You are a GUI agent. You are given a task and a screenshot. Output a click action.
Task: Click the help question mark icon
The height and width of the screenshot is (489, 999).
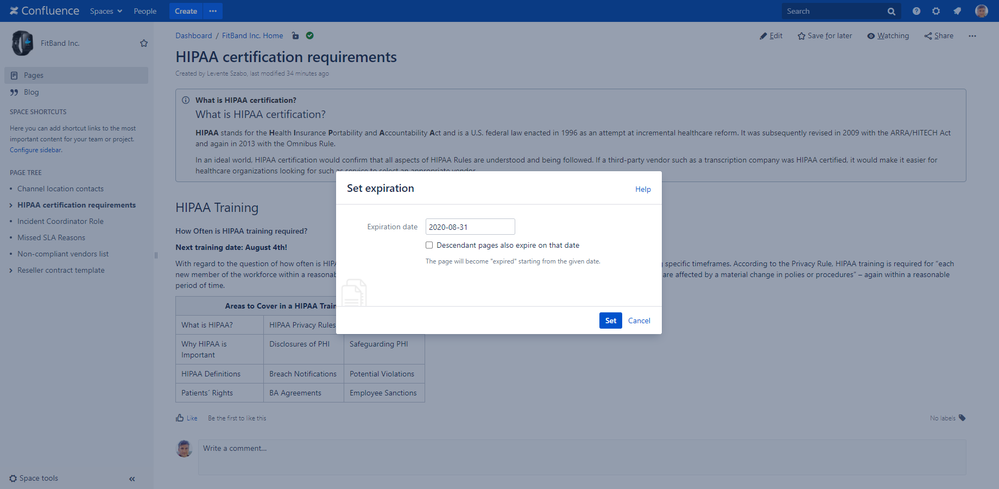(916, 11)
